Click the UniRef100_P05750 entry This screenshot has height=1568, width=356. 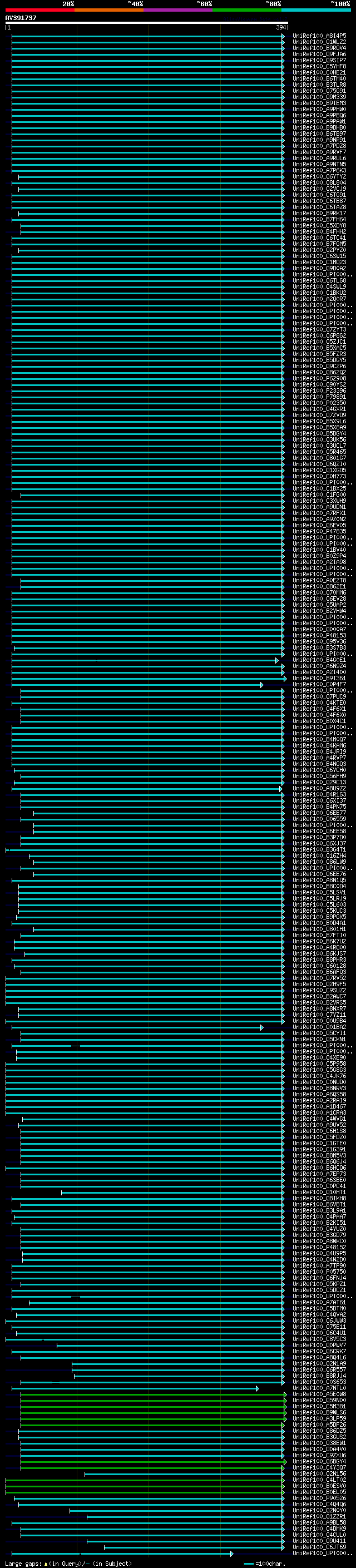[319, 1272]
